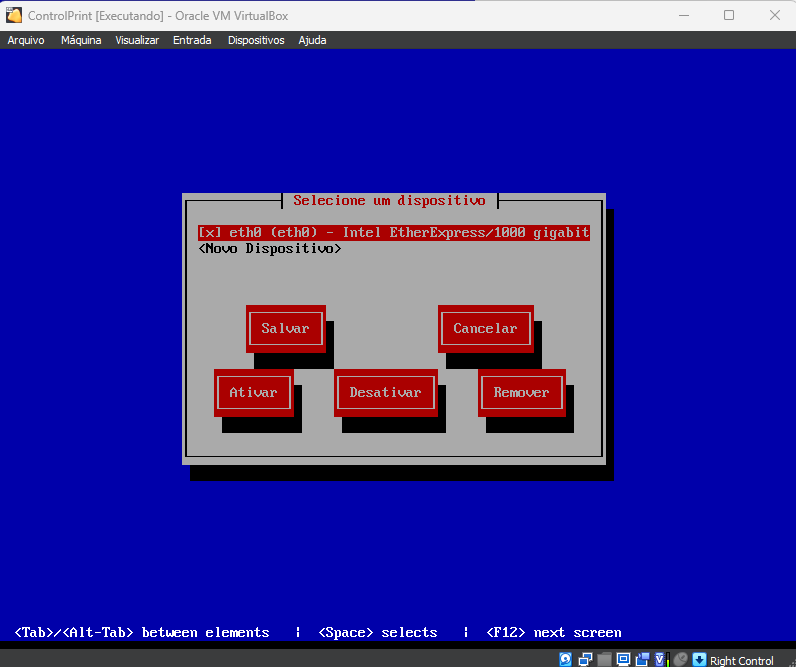
Task: Click the VirtualBox app icon in title bar
Action: [x=14, y=15]
